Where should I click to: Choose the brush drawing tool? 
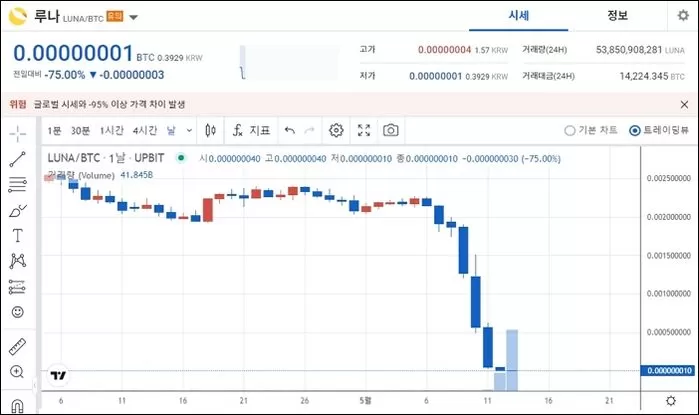(x=18, y=211)
